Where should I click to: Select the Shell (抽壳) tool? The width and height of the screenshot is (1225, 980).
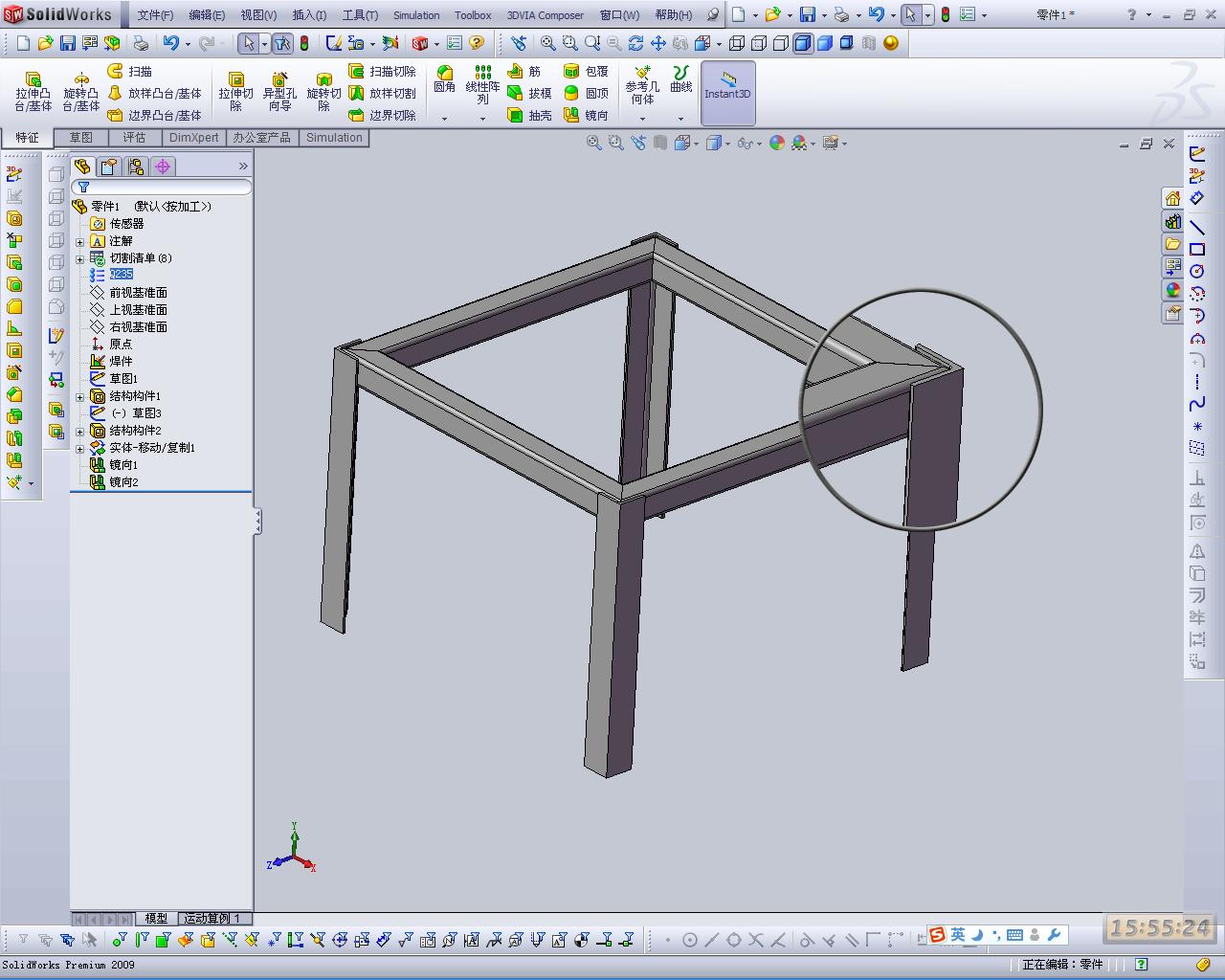tap(530, 115)
